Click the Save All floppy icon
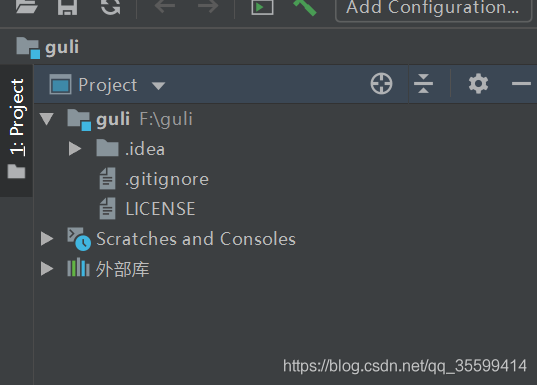 (x=67, y=7)
